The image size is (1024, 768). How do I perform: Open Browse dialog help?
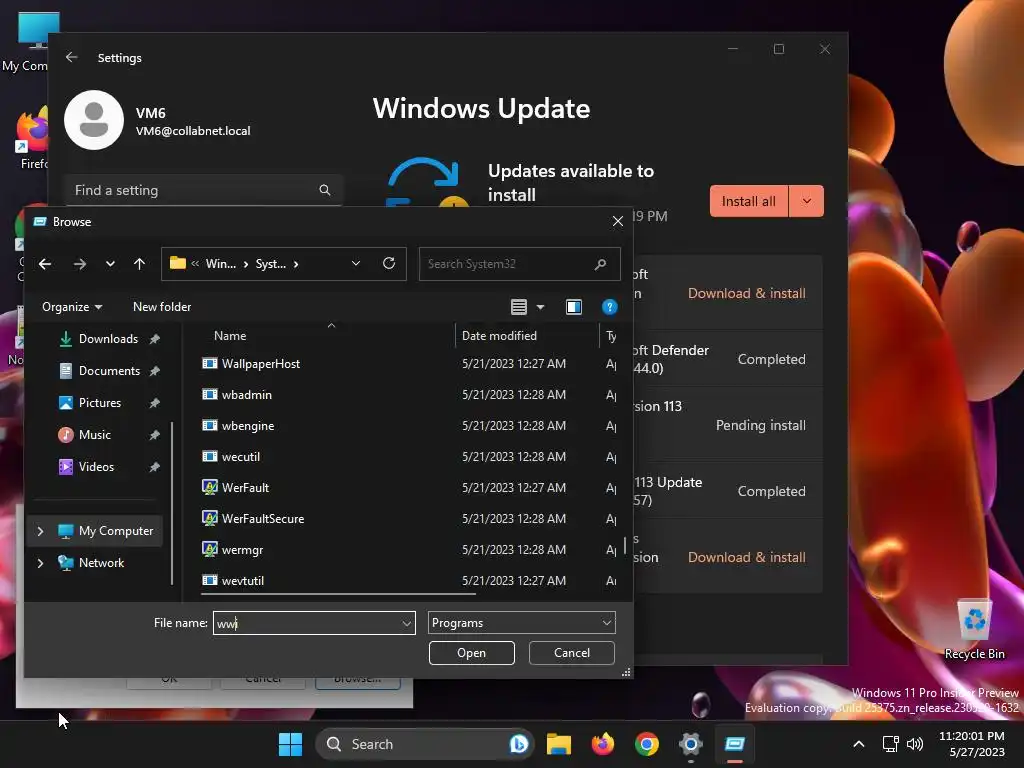coord(609,307)
